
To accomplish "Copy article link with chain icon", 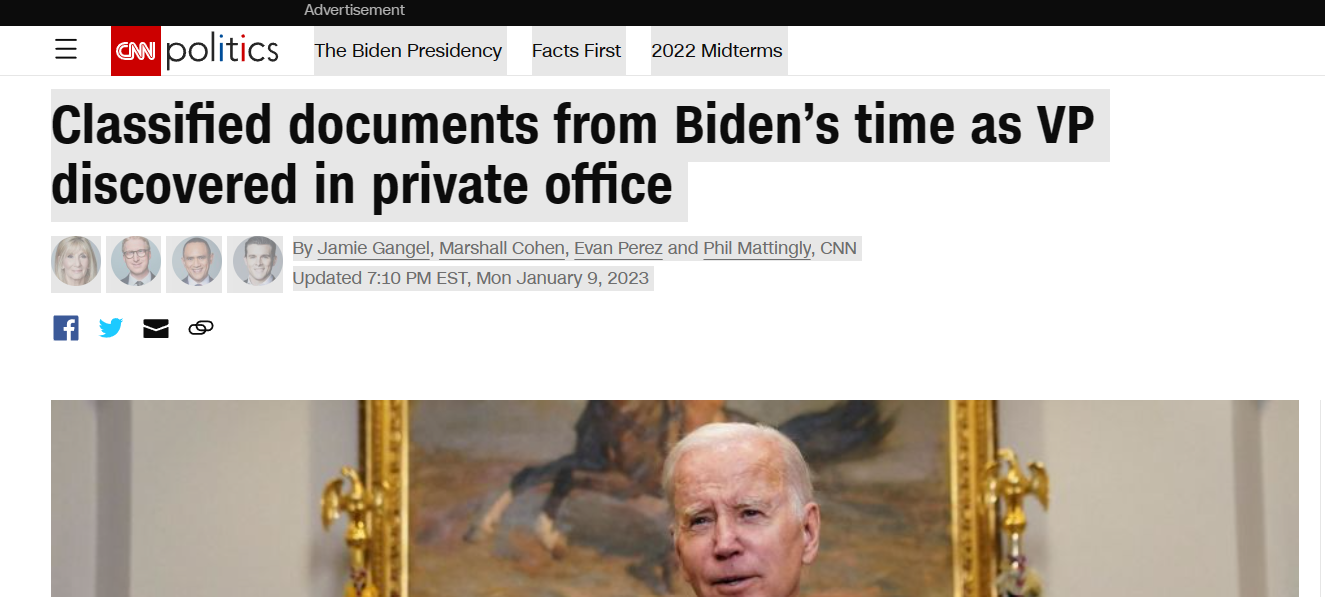I will point(201,328).
